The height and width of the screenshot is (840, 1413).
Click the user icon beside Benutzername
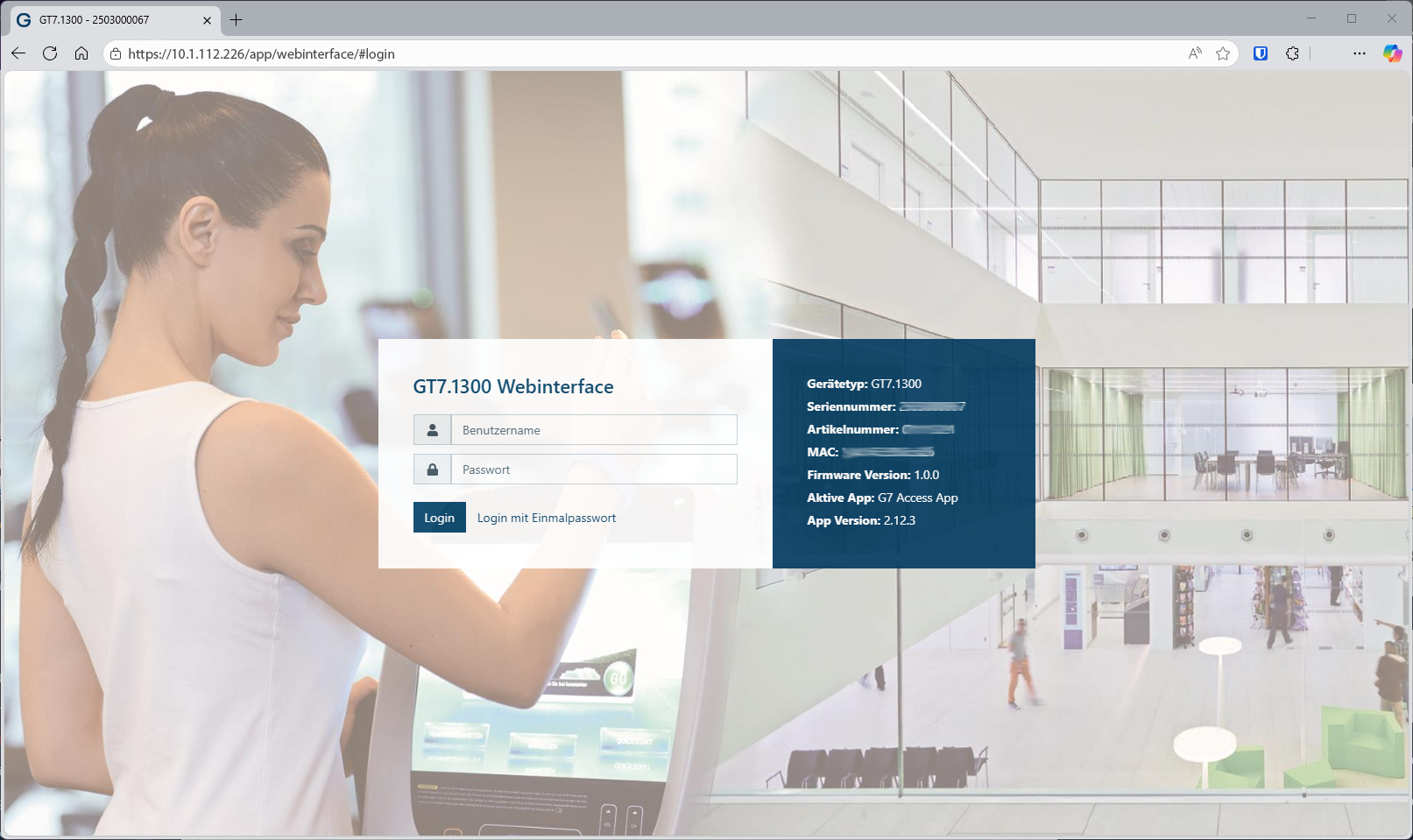pyautogui.click(x=432, y=430)
